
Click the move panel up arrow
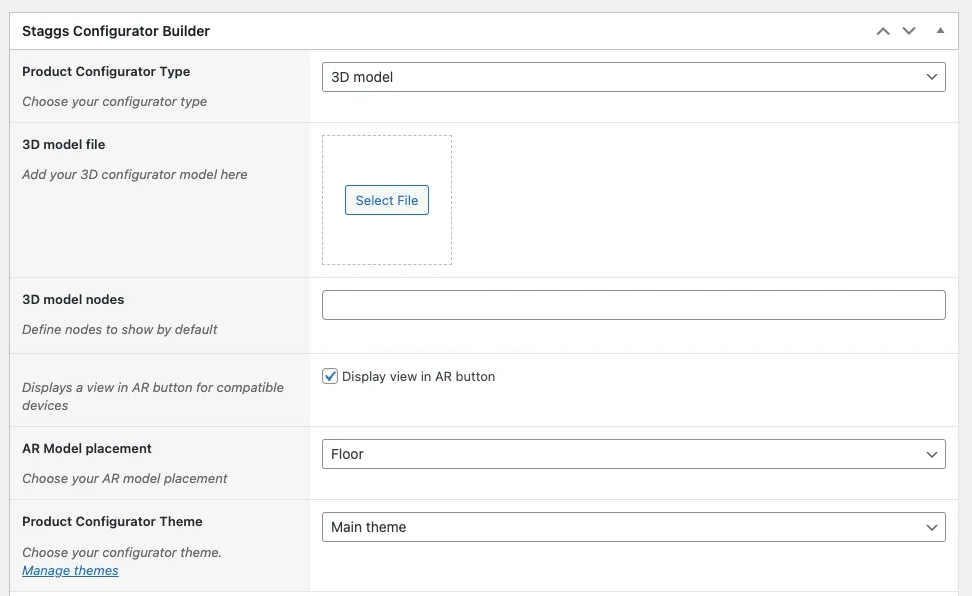(883, 31)
